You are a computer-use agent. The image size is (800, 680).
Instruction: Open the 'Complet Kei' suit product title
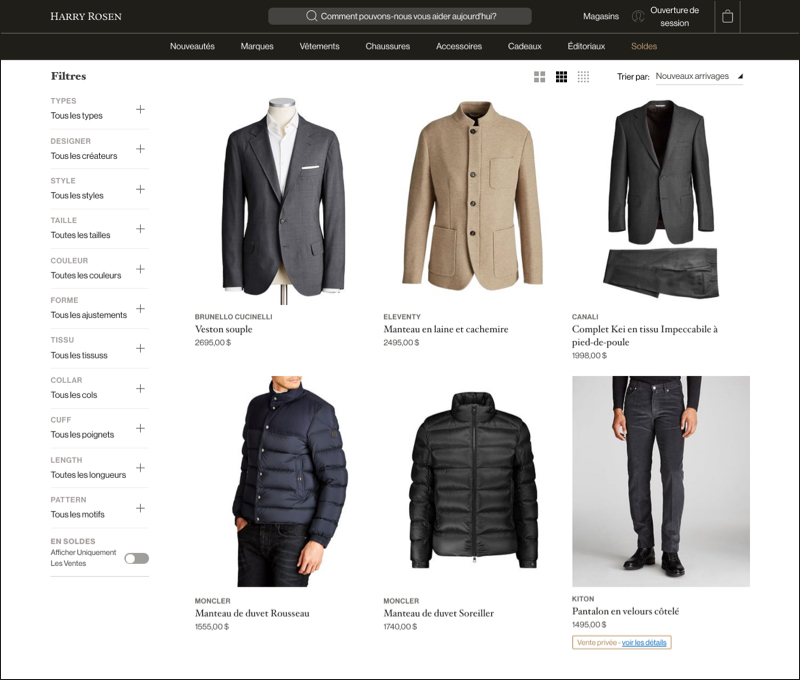[x=645, y=336]
